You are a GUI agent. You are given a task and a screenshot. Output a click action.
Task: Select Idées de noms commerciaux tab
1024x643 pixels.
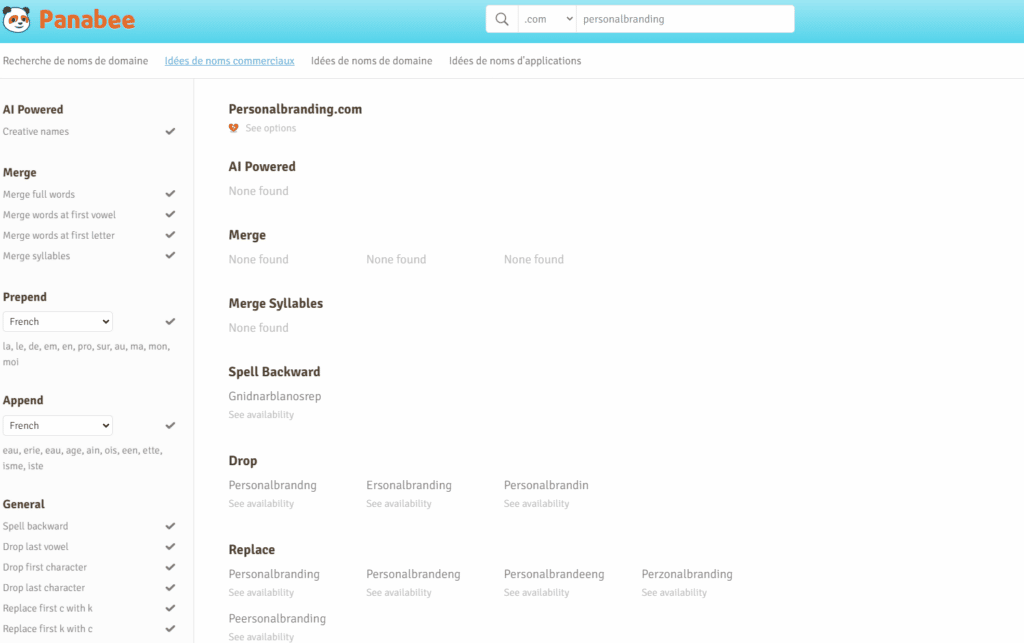[x=229, y=61]
